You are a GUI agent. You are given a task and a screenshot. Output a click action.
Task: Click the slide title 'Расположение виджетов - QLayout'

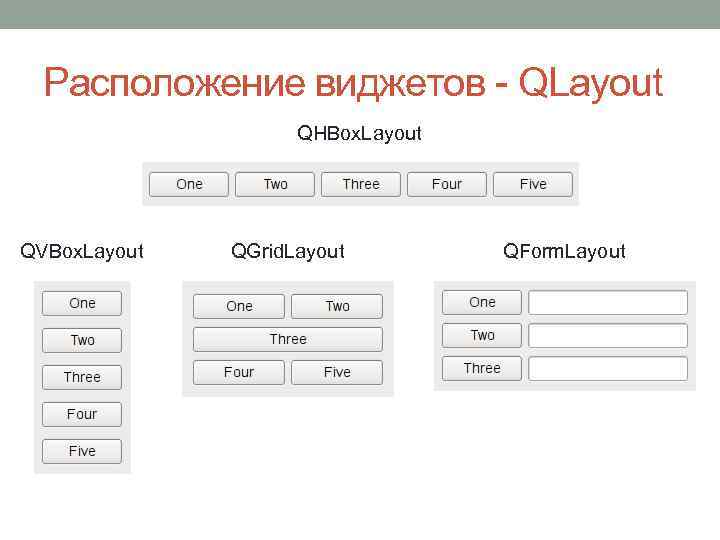353,83
